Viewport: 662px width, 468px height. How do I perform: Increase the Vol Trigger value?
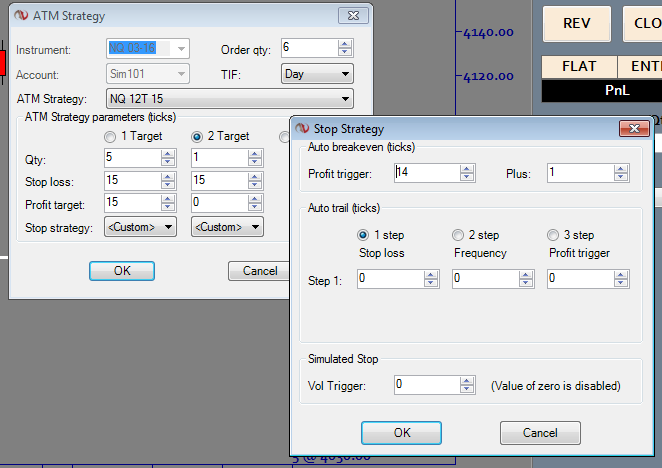coord(467,381)
